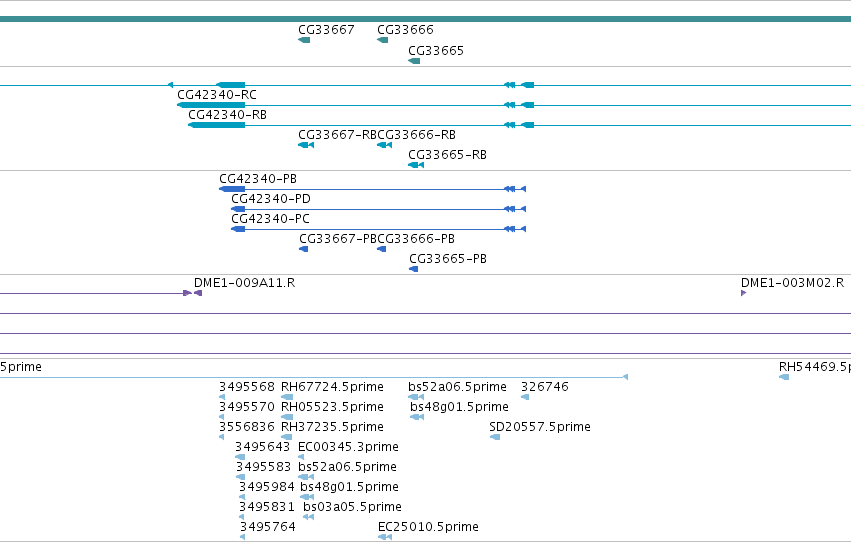Select the glyph under RH67724.5prime
Screen dimensions: 851x542
coord(287,398)
